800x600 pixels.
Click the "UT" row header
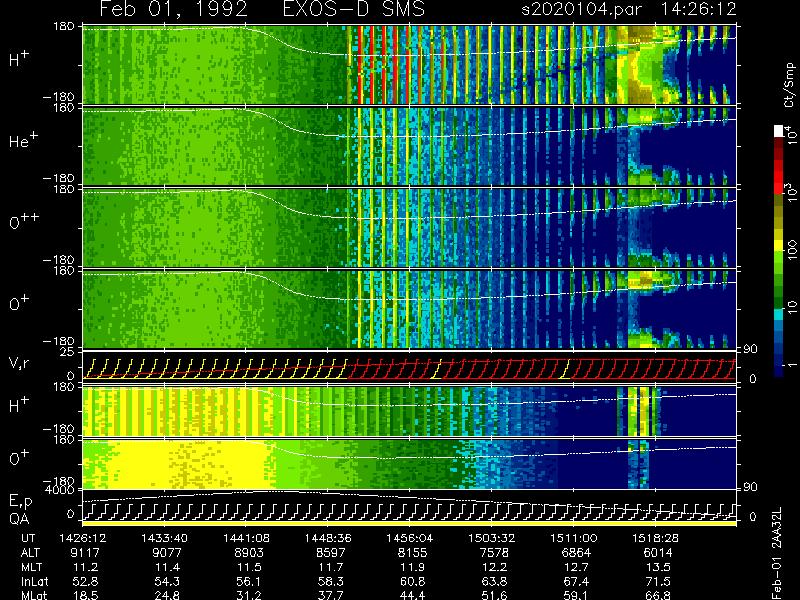click(28, 538)
